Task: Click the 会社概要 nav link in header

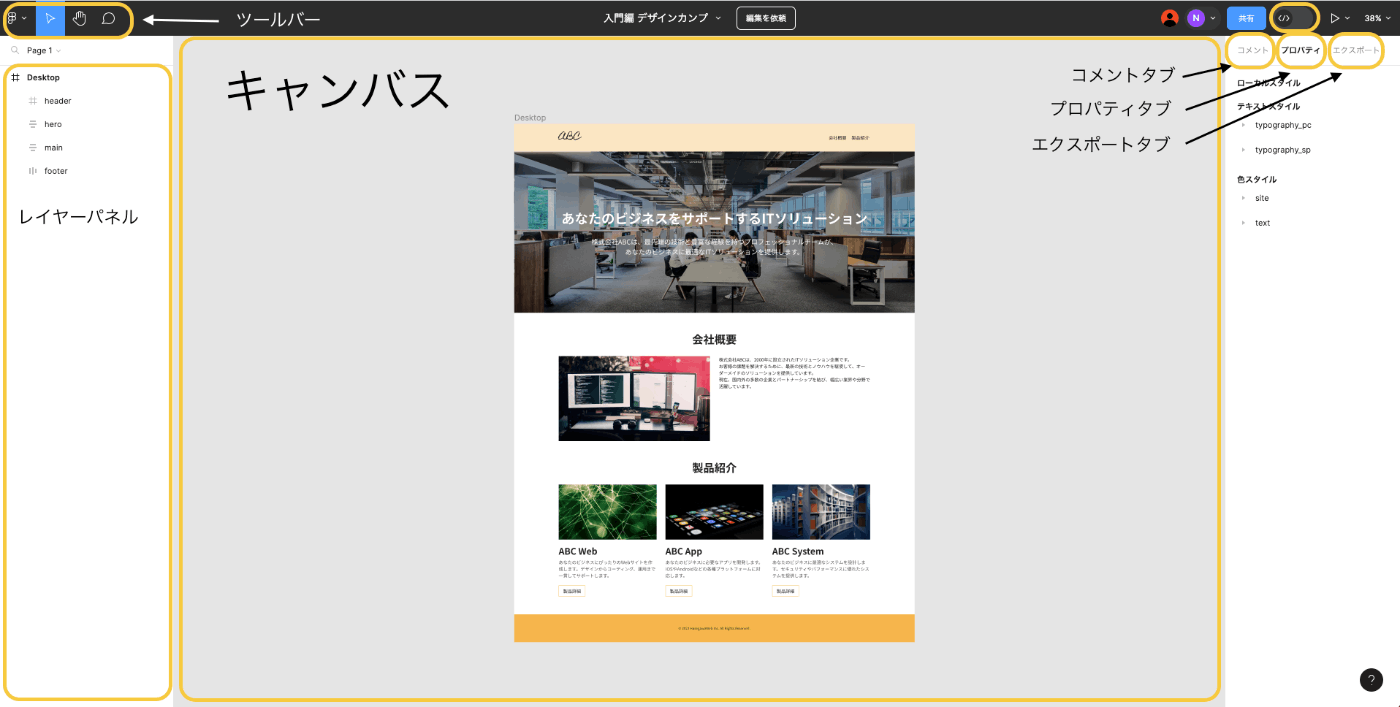Action: 837,137
